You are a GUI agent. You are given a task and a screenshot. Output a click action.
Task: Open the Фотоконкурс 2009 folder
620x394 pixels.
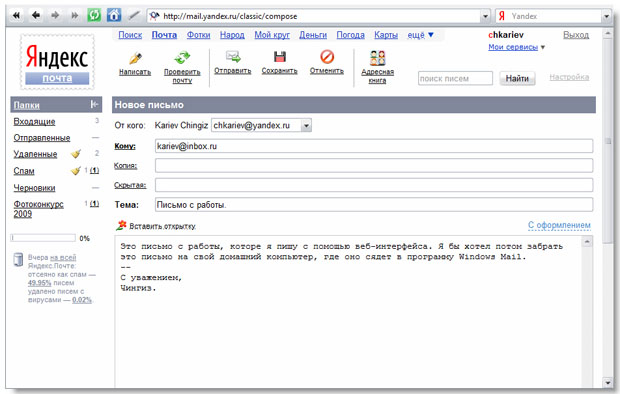(38, 209)
